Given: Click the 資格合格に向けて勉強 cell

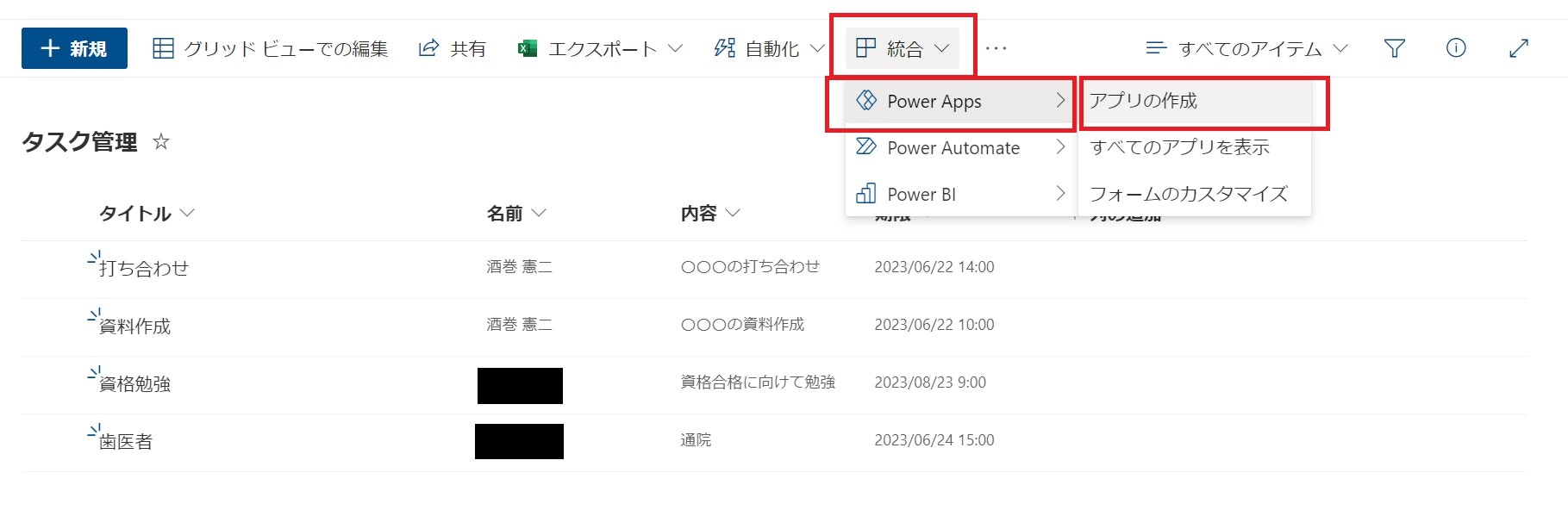Looking at the screenshot, I should point(758,382).
